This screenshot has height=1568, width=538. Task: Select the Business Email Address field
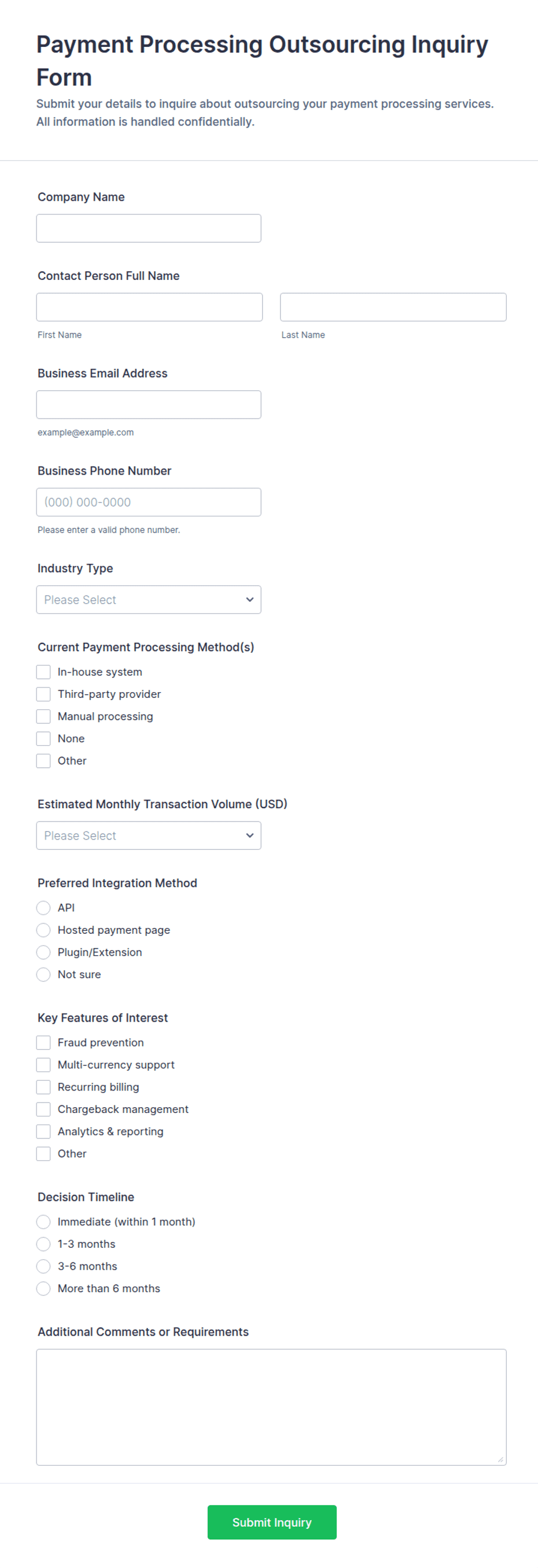click(149, 405)
